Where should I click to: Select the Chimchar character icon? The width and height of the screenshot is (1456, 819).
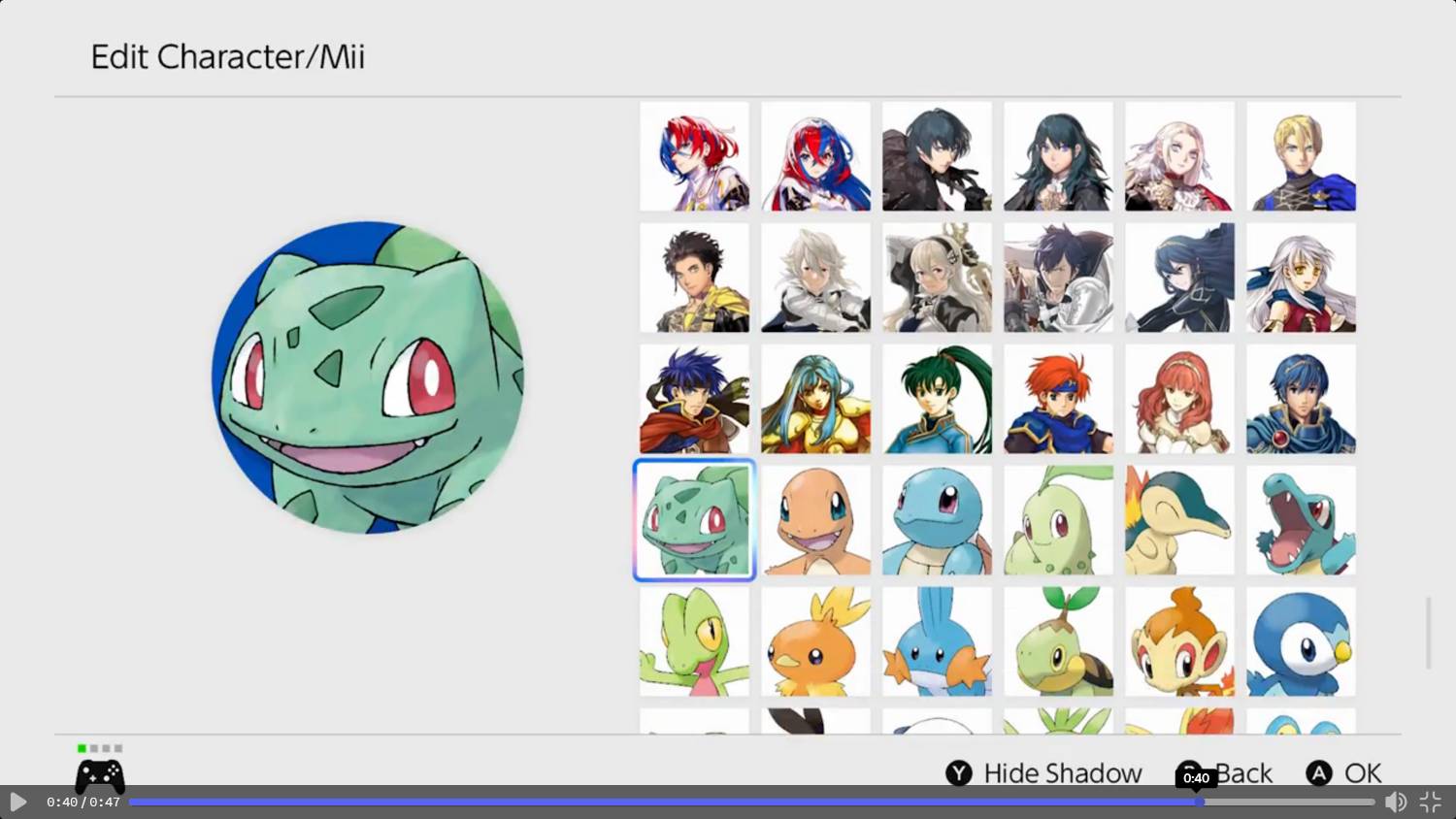[1179, 641]
